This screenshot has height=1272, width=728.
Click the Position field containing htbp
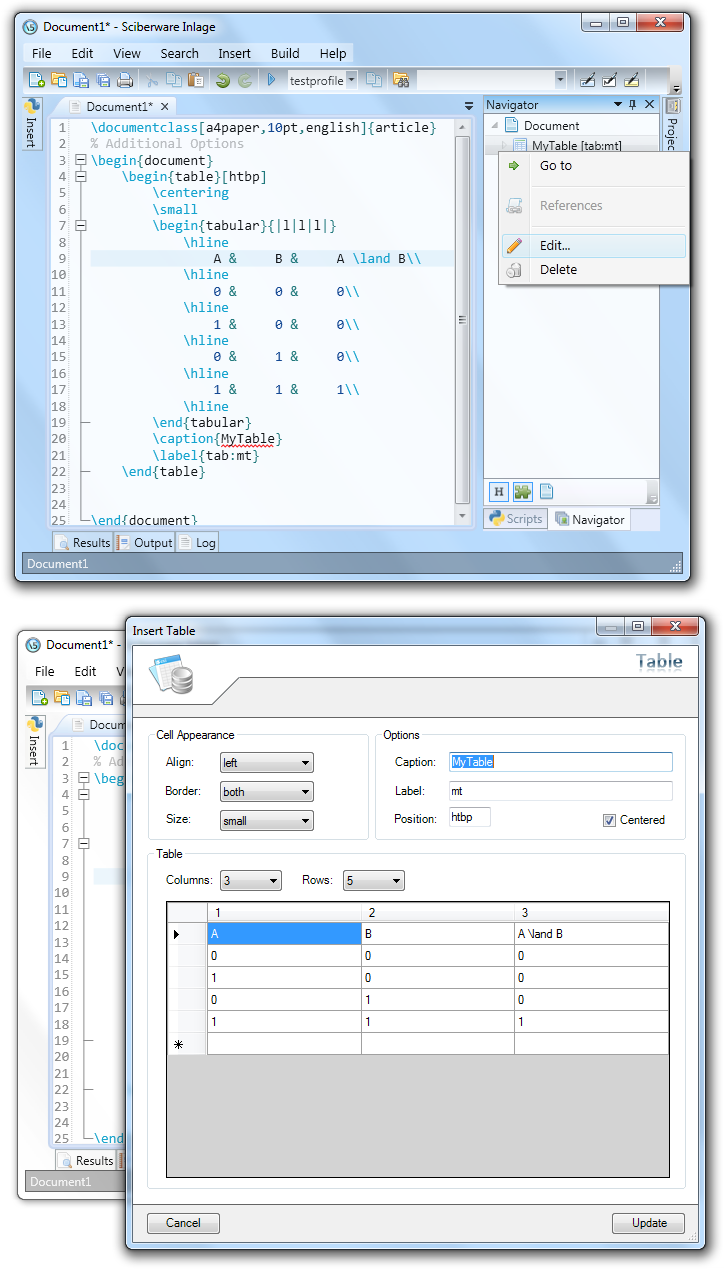point(470,817)
